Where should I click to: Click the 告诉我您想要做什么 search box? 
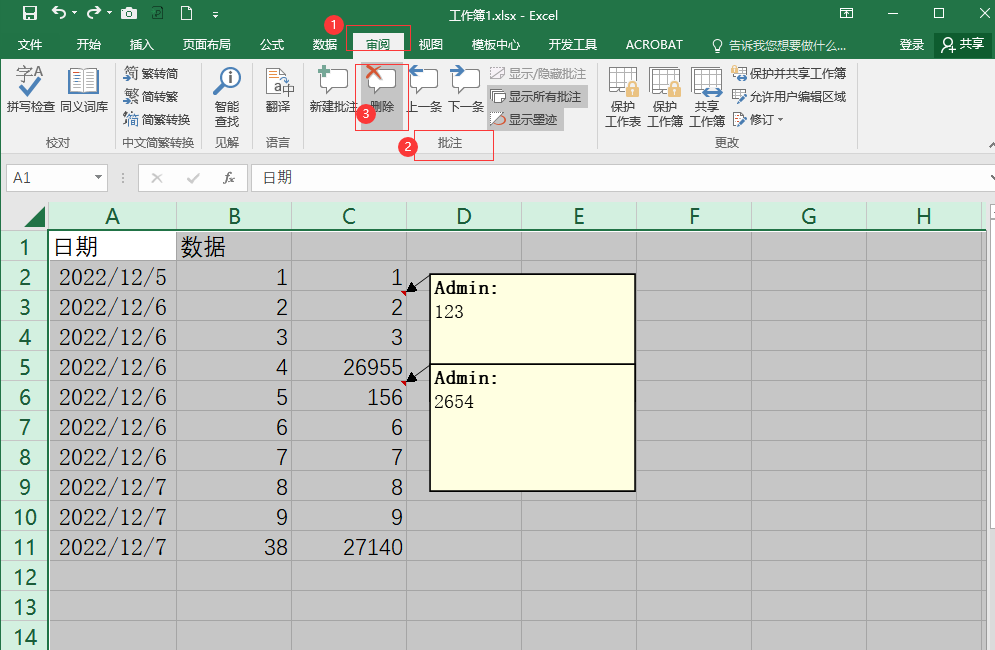(x=779, y=45)
